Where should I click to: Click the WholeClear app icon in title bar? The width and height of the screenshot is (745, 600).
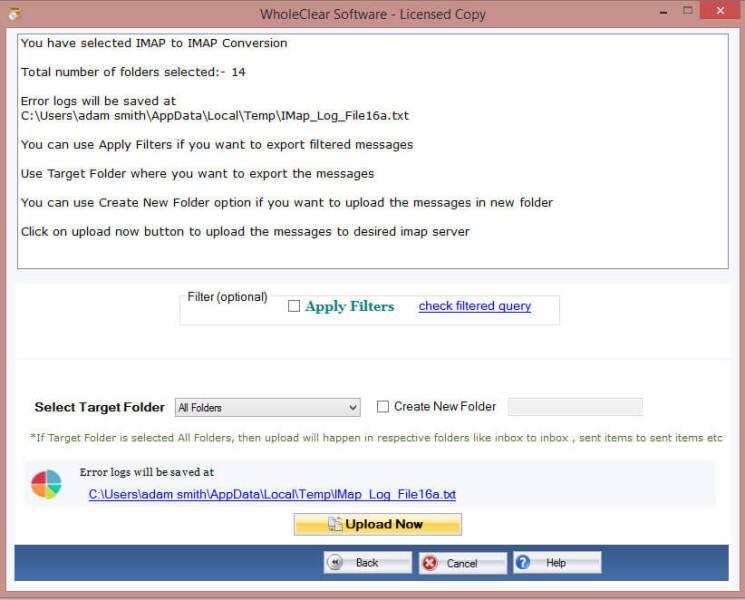tap(13, 13)
